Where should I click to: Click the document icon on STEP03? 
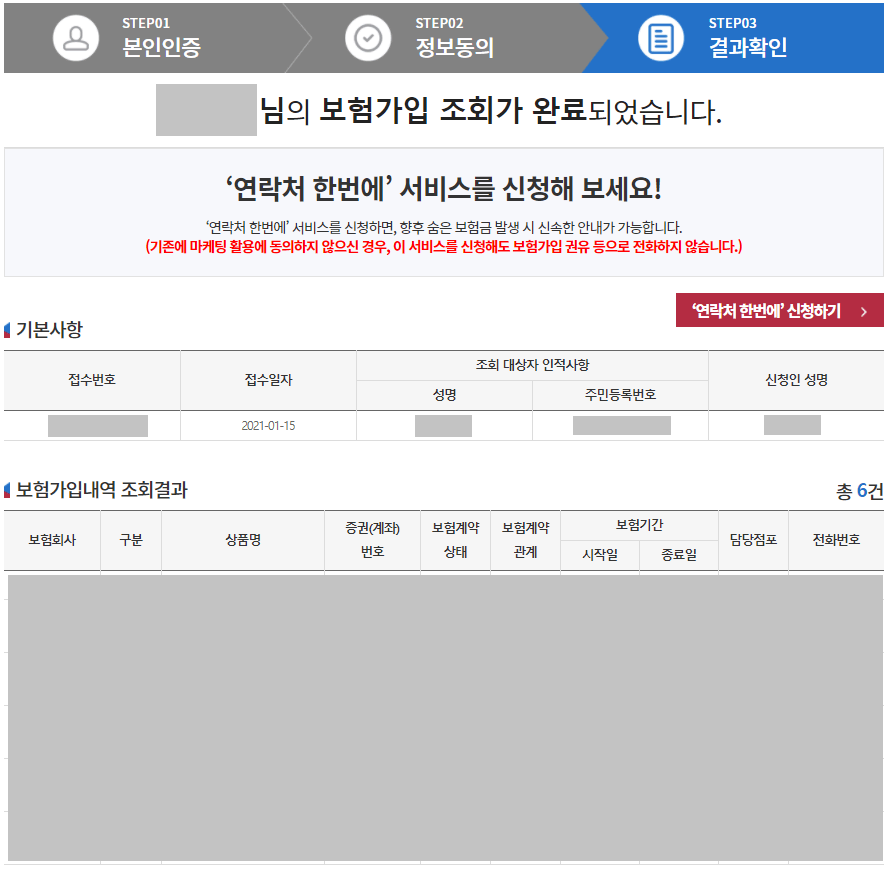click(x=659, y=38)
